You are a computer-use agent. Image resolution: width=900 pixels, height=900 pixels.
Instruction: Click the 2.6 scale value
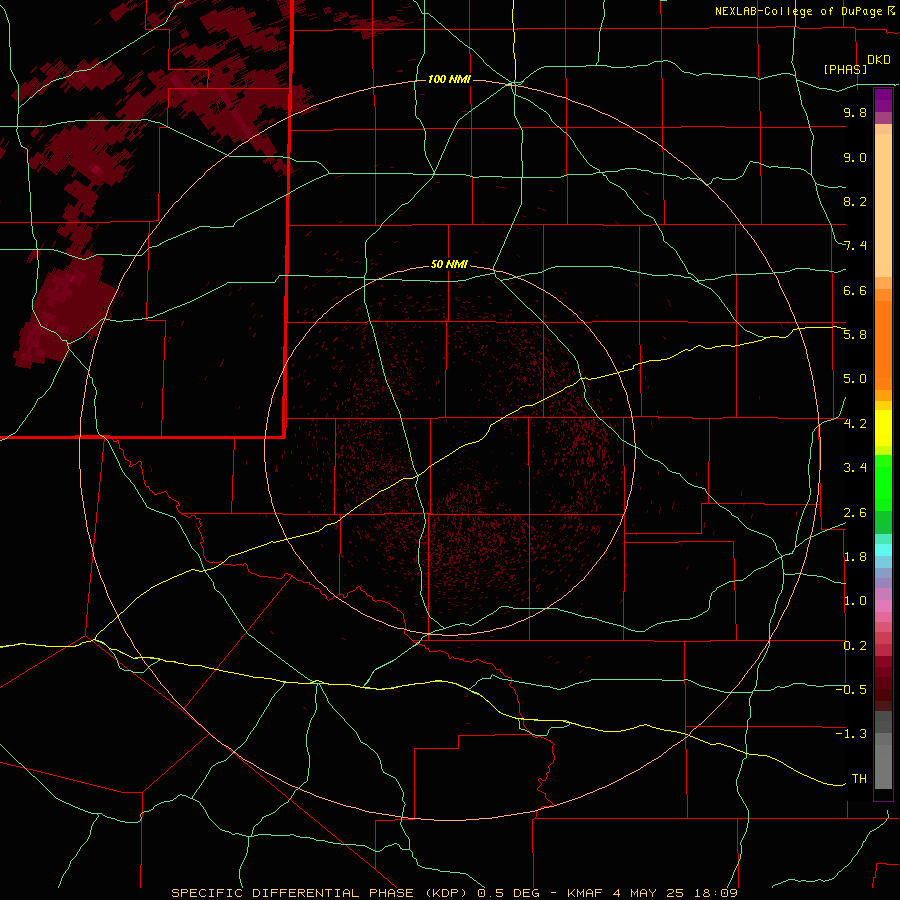pos(855,513)
